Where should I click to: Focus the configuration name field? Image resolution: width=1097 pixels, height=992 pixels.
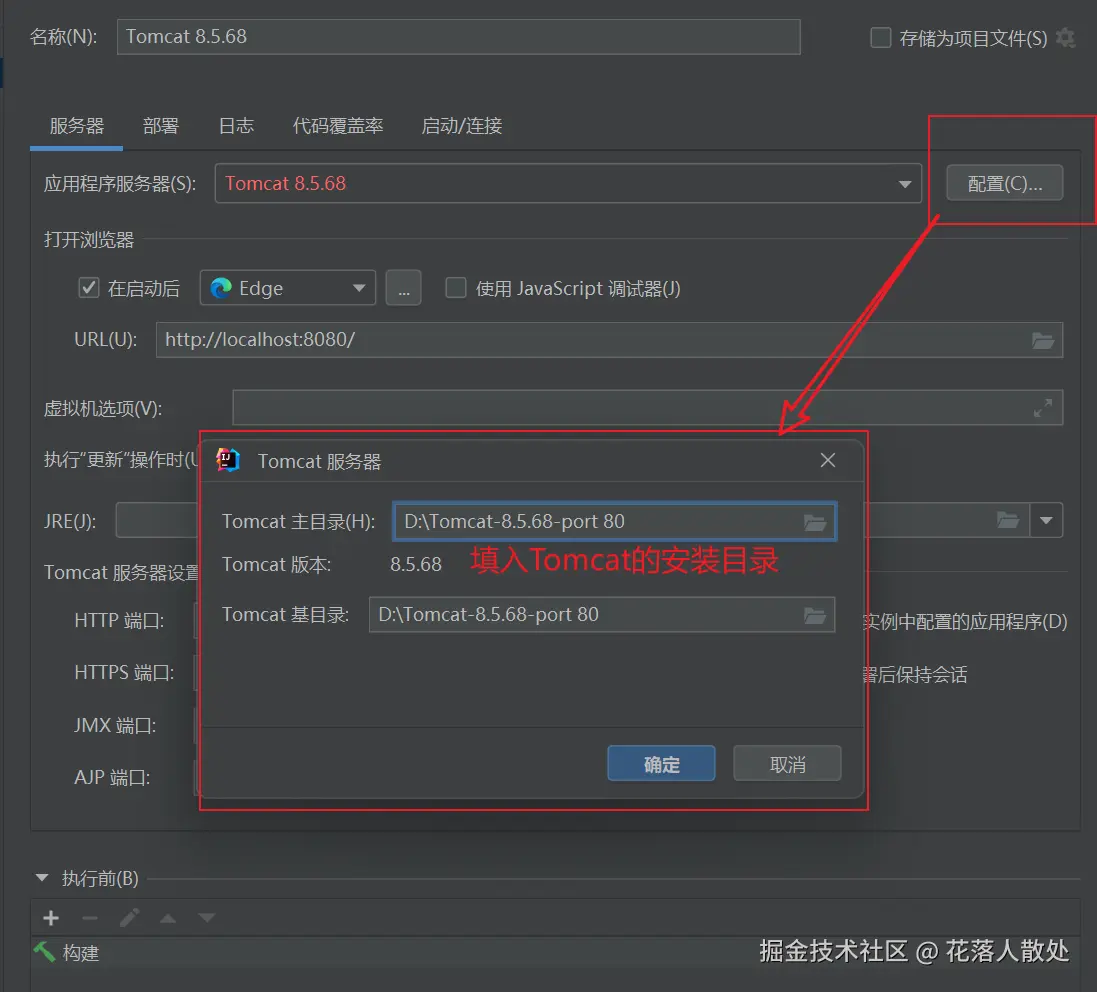tap(458, 37)
